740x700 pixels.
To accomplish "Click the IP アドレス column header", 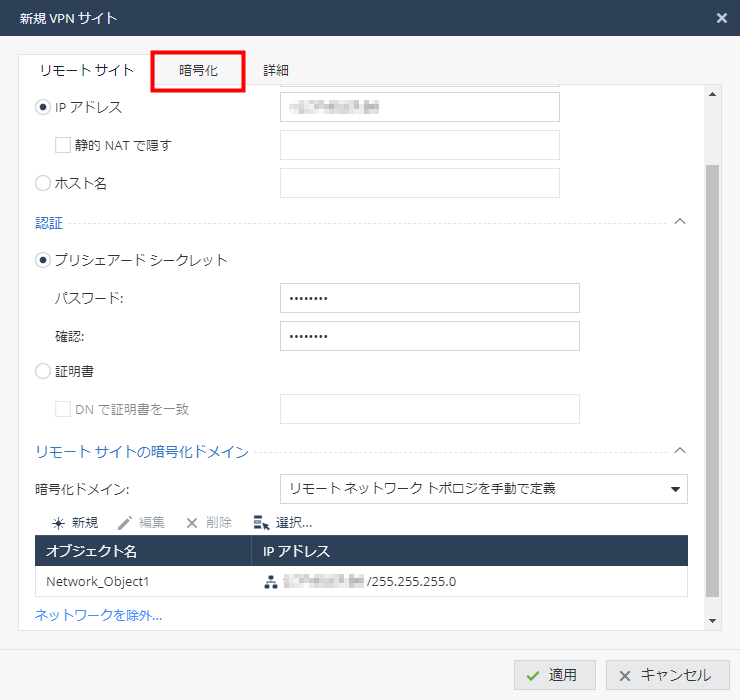I will pos(470,551).
